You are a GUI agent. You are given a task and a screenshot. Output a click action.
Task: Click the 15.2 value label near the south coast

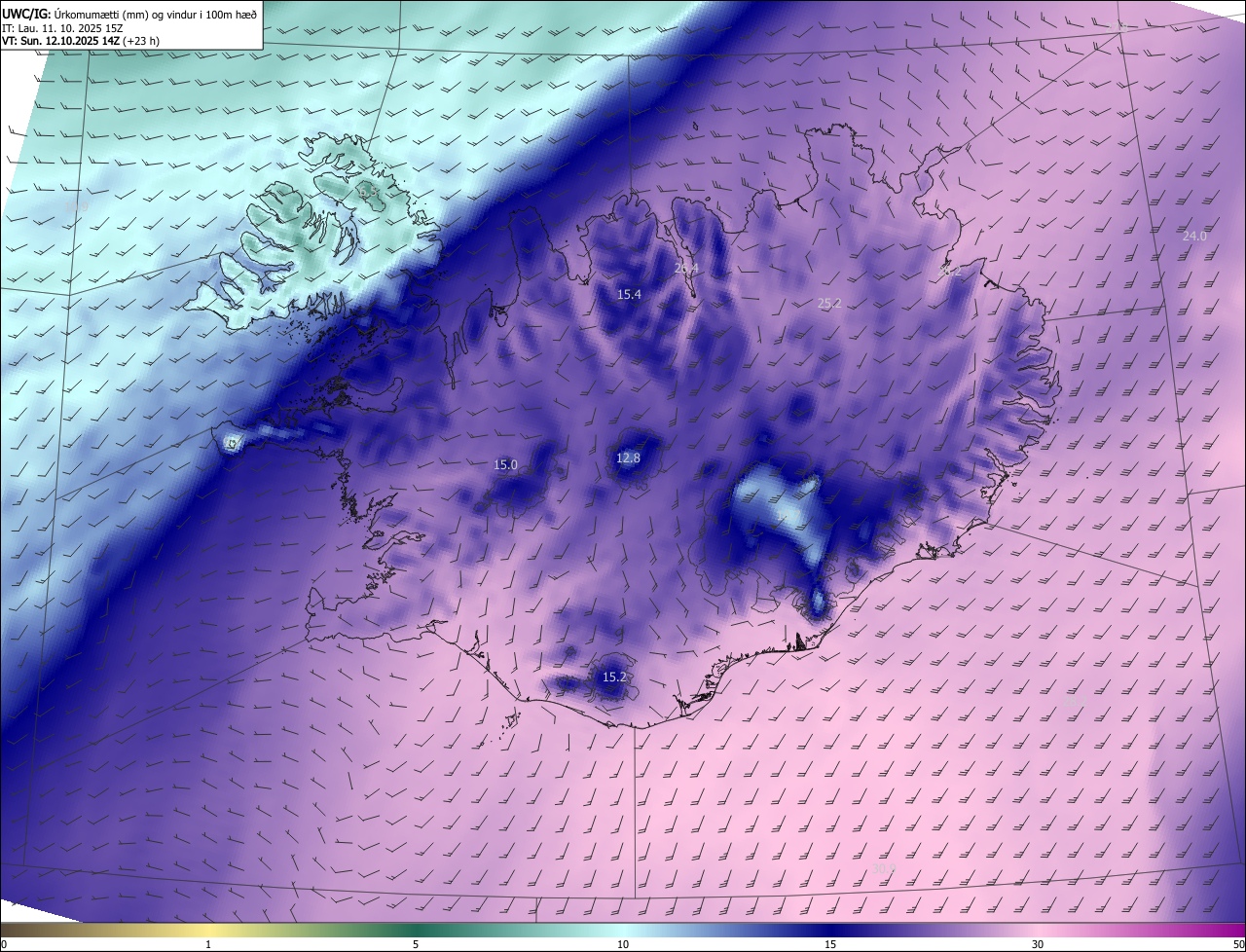[x=613, y=677]
